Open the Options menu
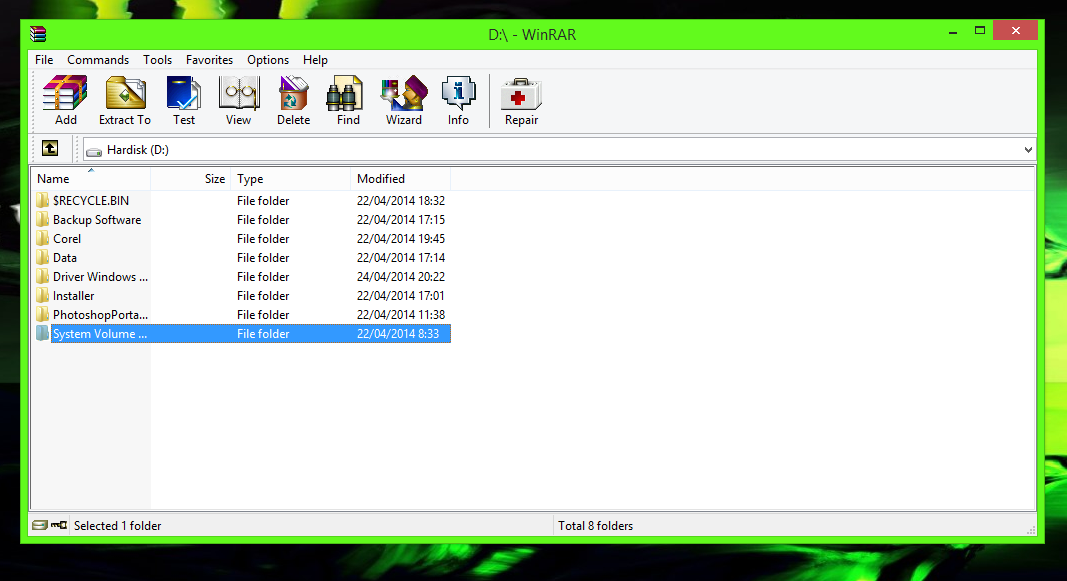This screenshot has height=581, width=1067. tap(268, 60)
